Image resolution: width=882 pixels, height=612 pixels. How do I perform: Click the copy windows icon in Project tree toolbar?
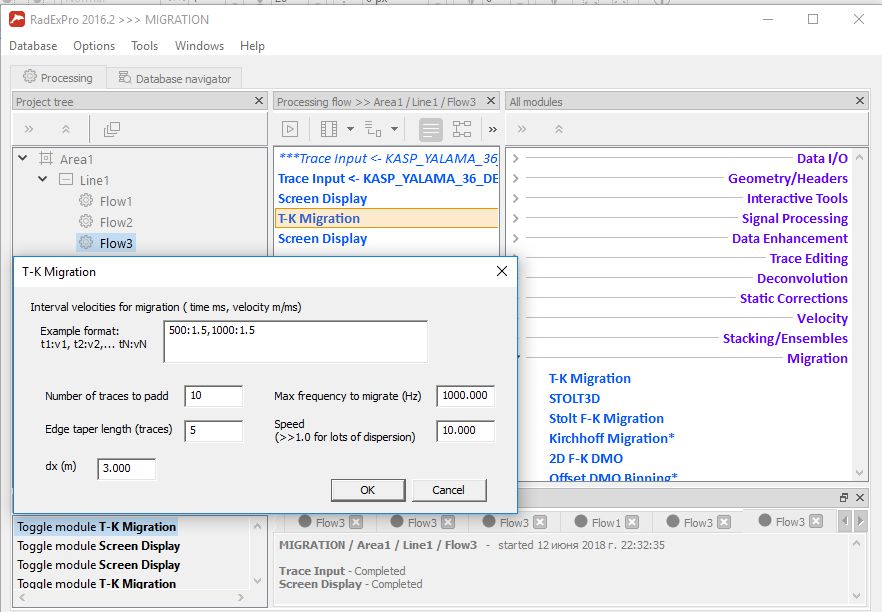coord(111,129)
